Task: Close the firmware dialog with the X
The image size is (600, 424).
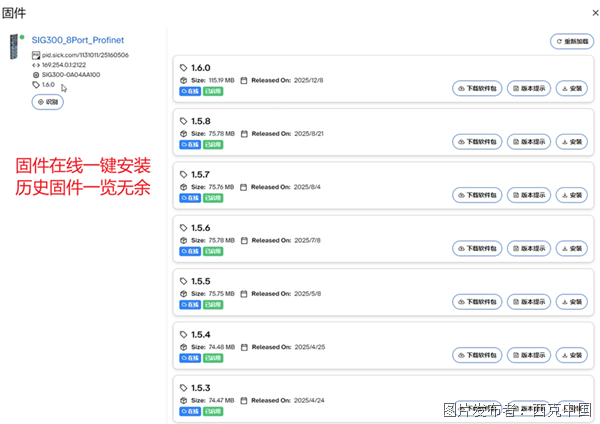Action: (x=595, y=13)
